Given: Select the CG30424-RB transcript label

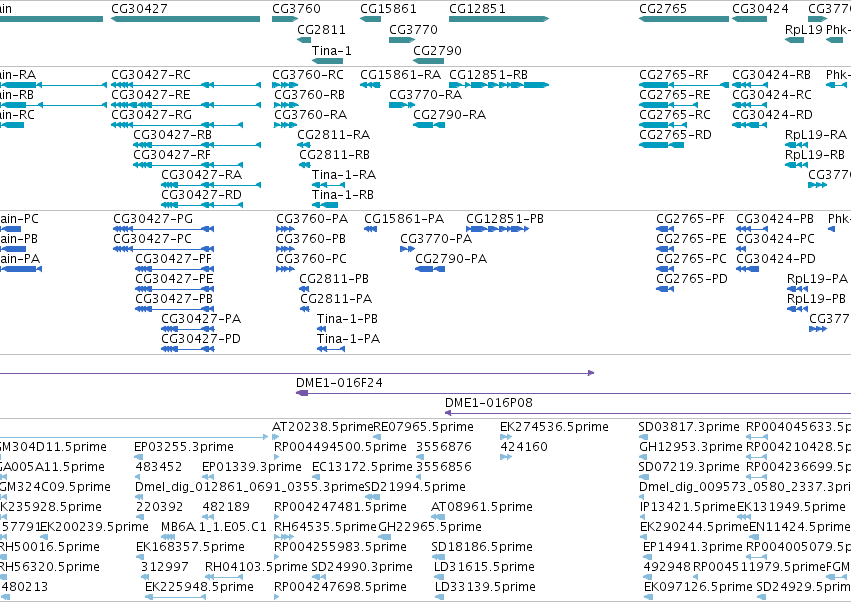Looking at the screenshot, I should 771,74.
